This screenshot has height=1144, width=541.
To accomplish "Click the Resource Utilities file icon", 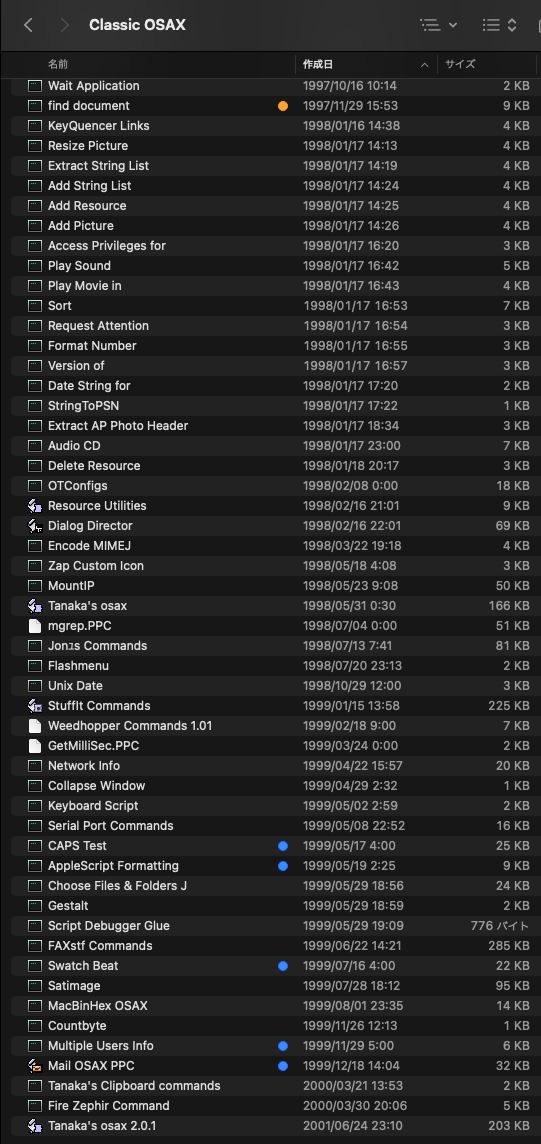I will pyautogui.click(x=34, y=506).
